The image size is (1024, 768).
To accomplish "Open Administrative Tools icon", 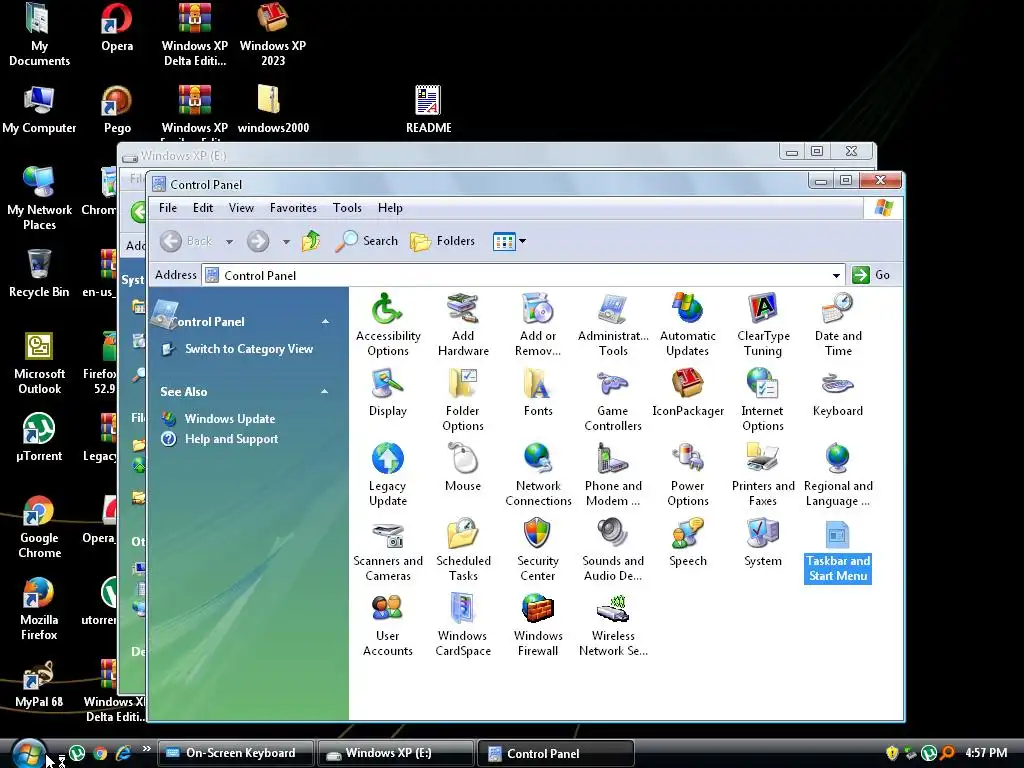I will pyautogui.click(x=613, y=325).
